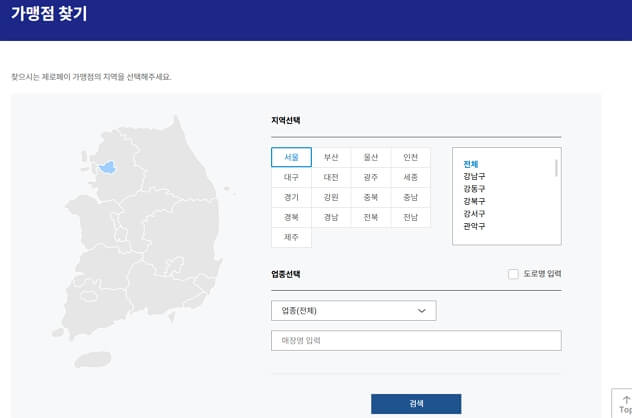This screenshot has width=632, height=418.
Task: Pick 관악구 in the district list
Action: tap(474, 226)
